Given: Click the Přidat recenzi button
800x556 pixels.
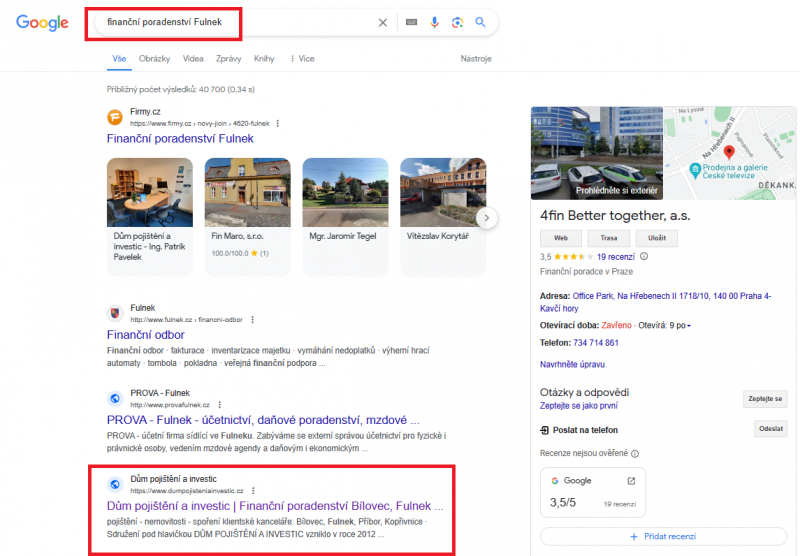Looking at the screenshot, I should (x=663, y=537).
